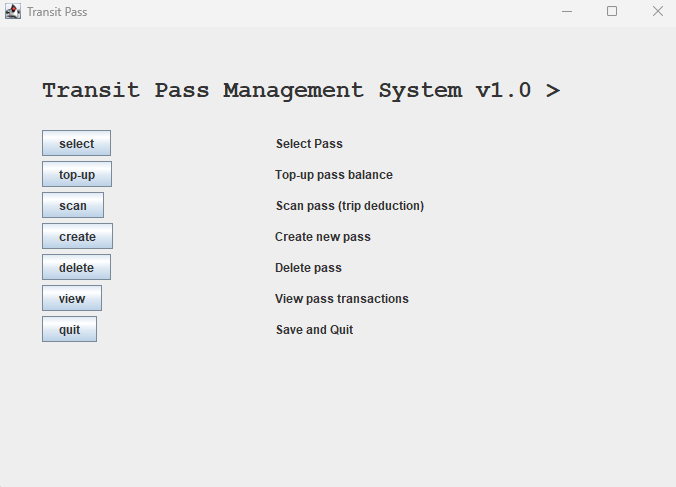Click the Create new pass label
Viewport: 676px width, 487px height.
pyautogui.click(x=322, y=237)
